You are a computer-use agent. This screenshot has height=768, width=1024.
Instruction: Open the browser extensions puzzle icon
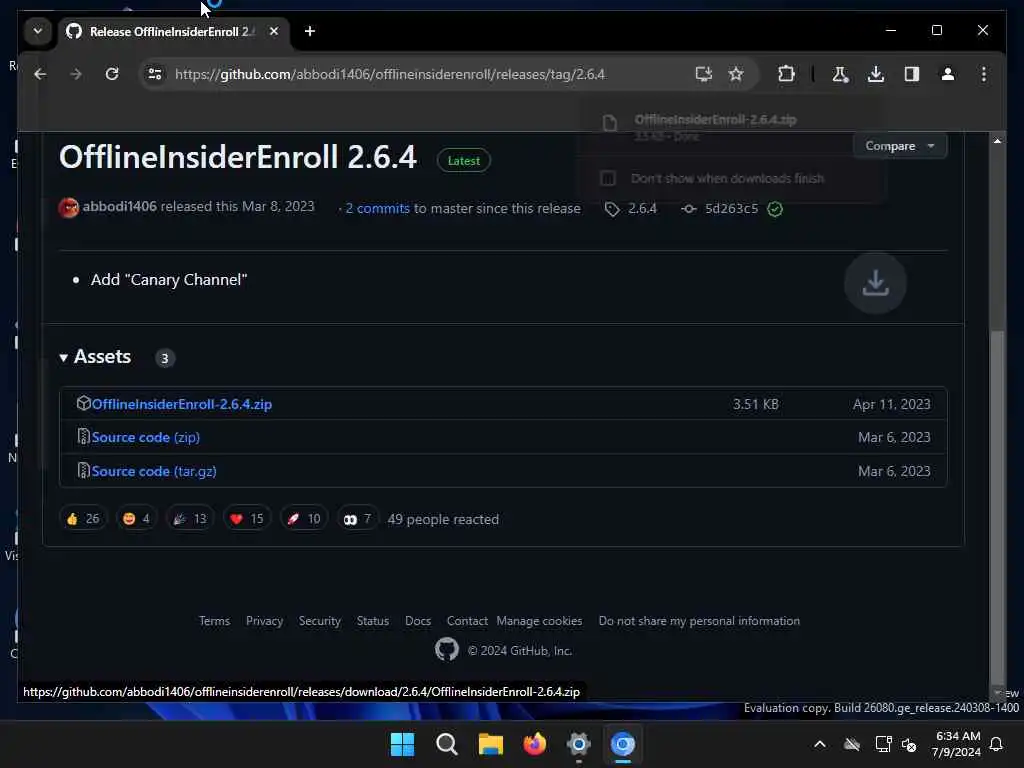click(x=786, y=74)
